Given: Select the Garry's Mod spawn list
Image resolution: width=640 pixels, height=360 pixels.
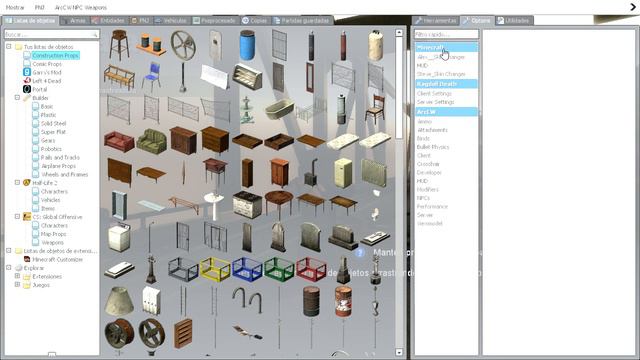Looking at the screenshot, I should pos(47,72).
